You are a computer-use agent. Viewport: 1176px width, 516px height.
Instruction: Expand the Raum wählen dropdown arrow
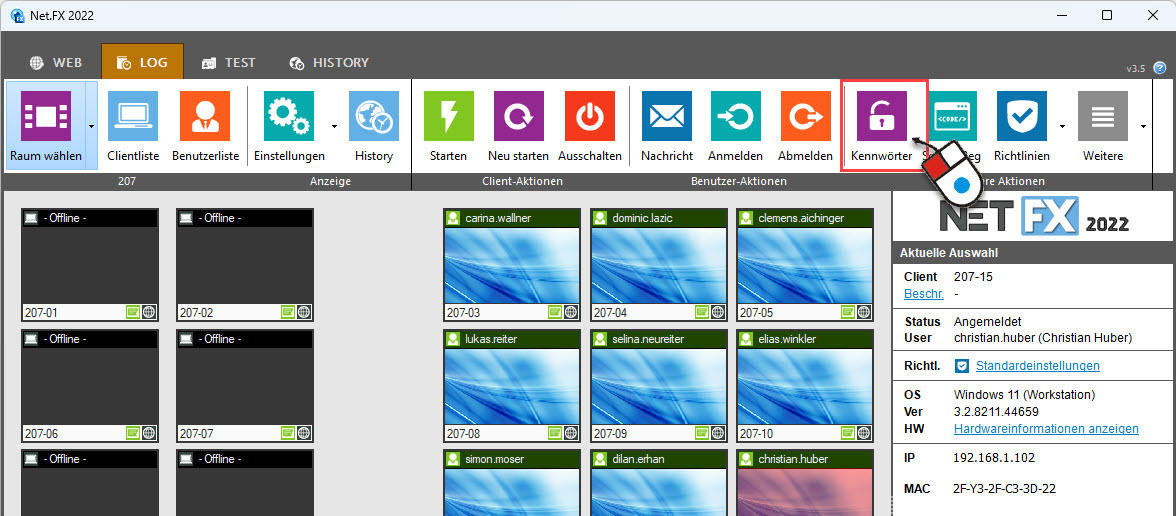tap(92, 126)
